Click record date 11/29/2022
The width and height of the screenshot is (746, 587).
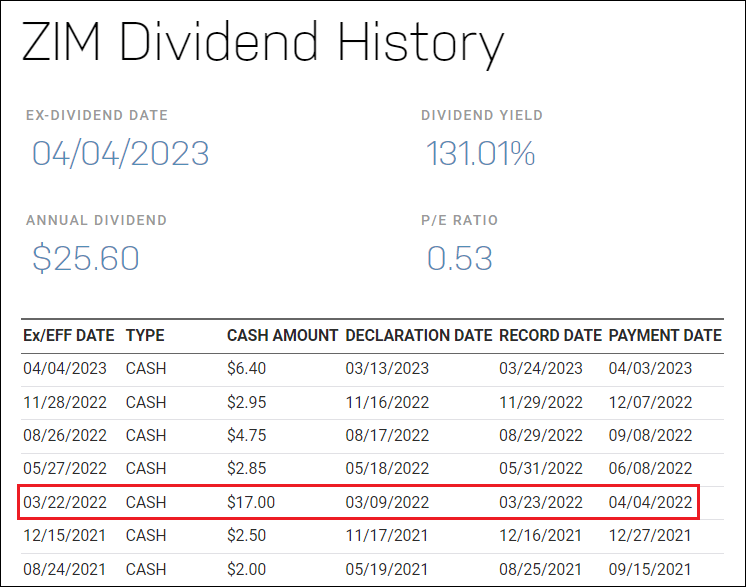(541, 402)
